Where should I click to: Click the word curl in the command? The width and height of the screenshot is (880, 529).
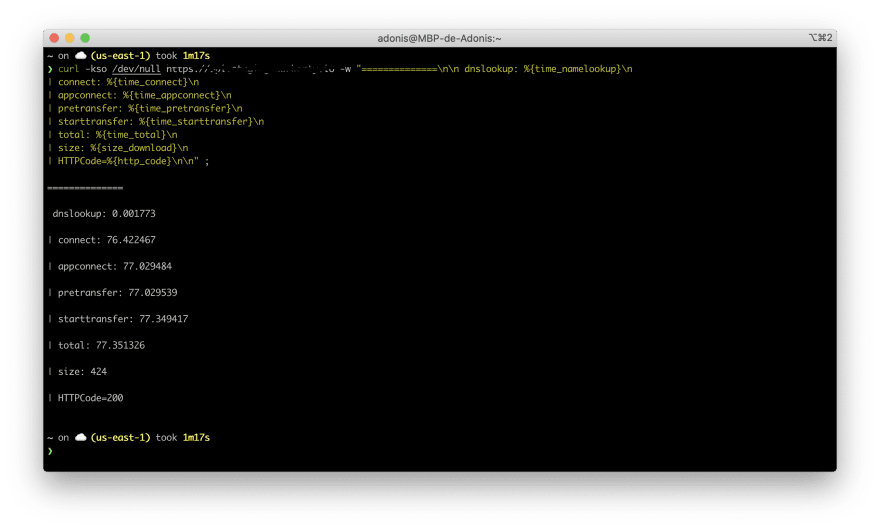click(68, 68)
